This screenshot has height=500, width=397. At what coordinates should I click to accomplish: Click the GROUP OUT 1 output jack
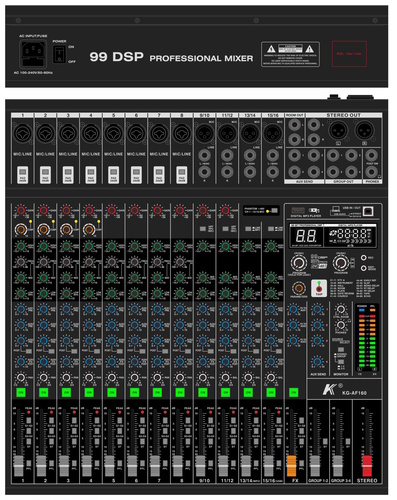(333, 156)
